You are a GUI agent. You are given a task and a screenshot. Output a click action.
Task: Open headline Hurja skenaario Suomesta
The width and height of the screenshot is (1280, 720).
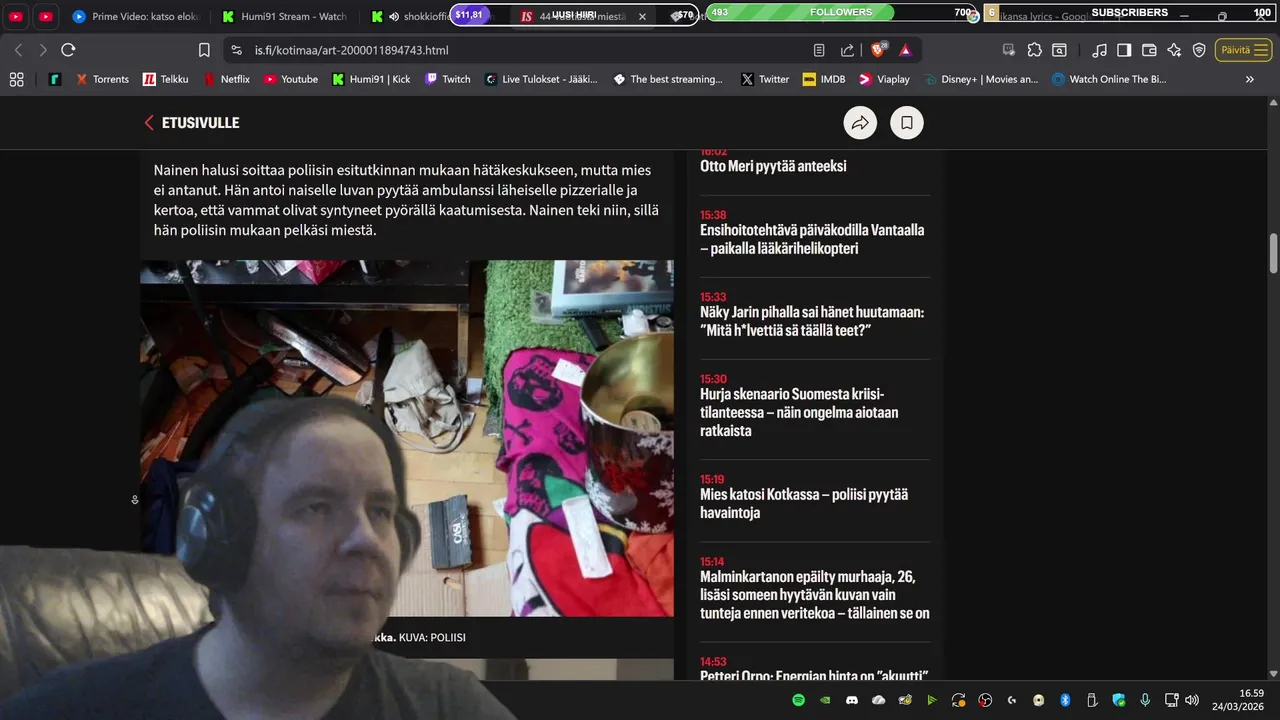click(799, 412)
